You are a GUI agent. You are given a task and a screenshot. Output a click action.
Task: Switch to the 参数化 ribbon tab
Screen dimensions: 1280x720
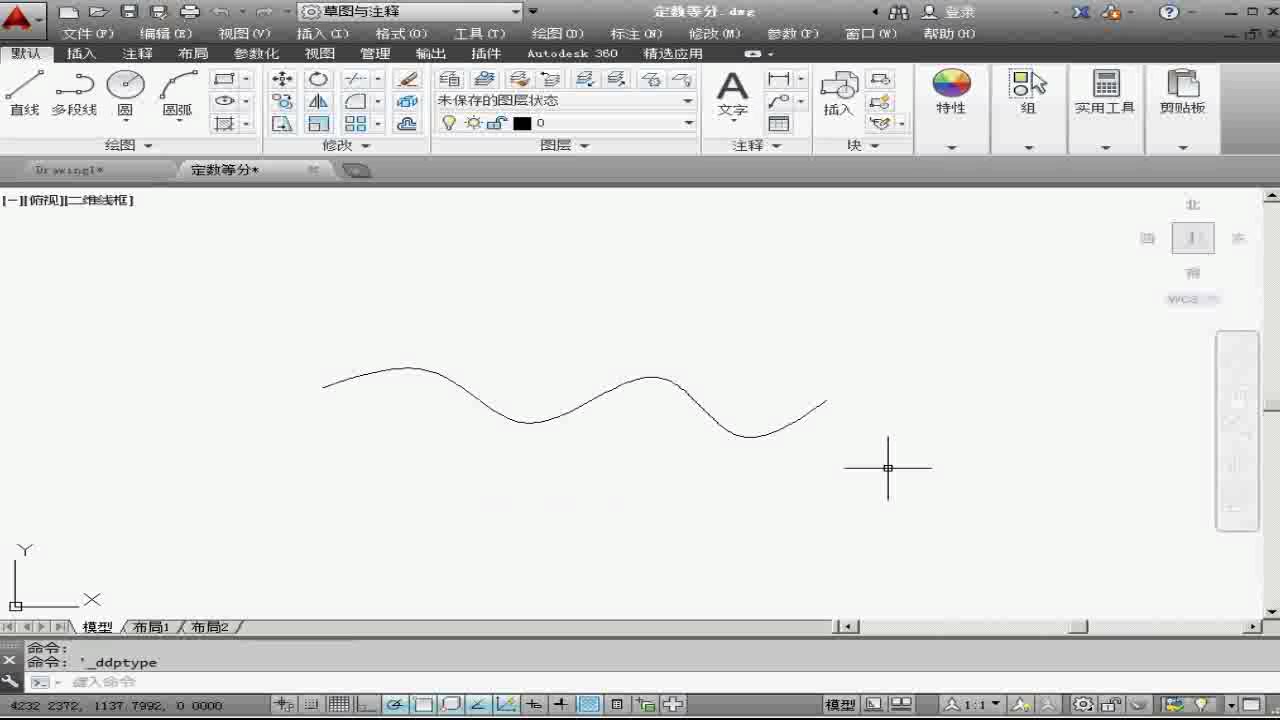[x=256, y=54]
